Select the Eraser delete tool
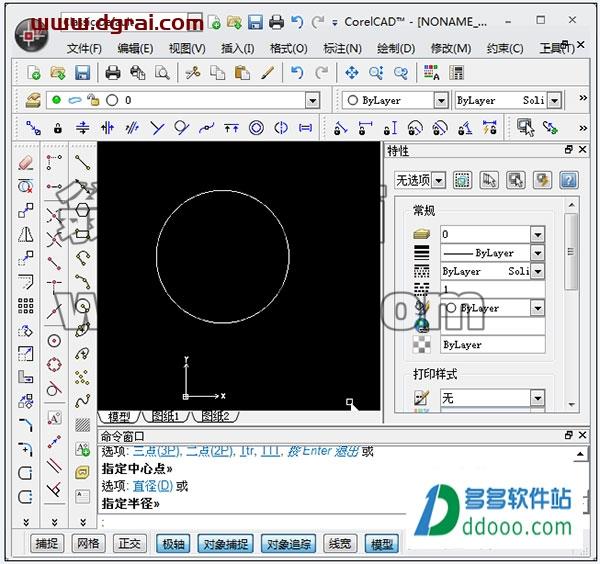600x564 pixels. [26, 163]
